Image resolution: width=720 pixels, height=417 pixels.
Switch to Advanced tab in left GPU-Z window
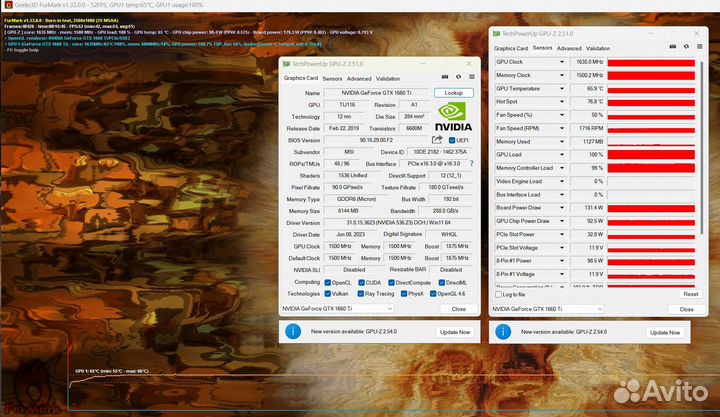[359, 79]
